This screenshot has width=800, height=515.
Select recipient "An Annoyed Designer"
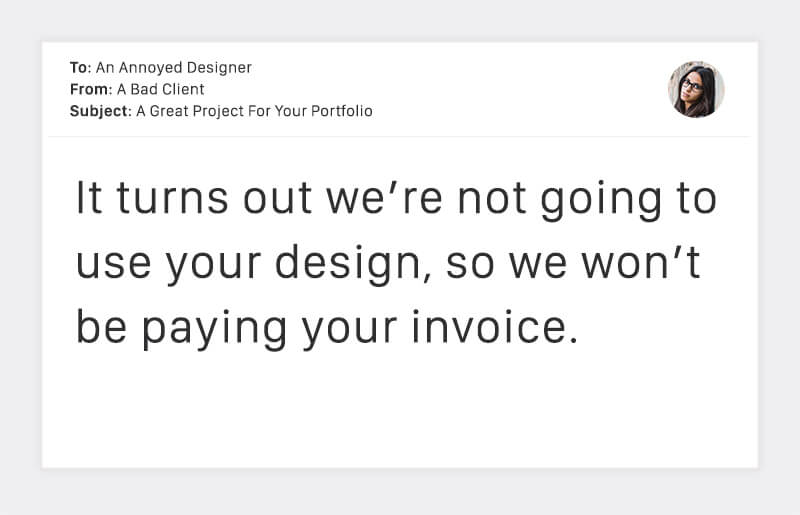pyautogui.click(x=174, y=68)
